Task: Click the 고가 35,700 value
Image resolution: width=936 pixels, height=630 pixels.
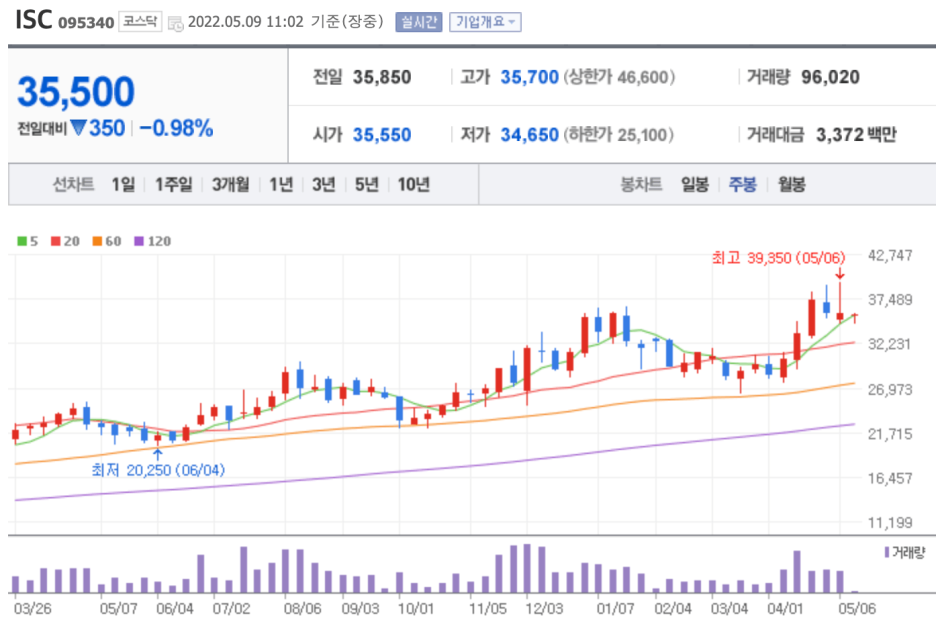Action: 529,77
